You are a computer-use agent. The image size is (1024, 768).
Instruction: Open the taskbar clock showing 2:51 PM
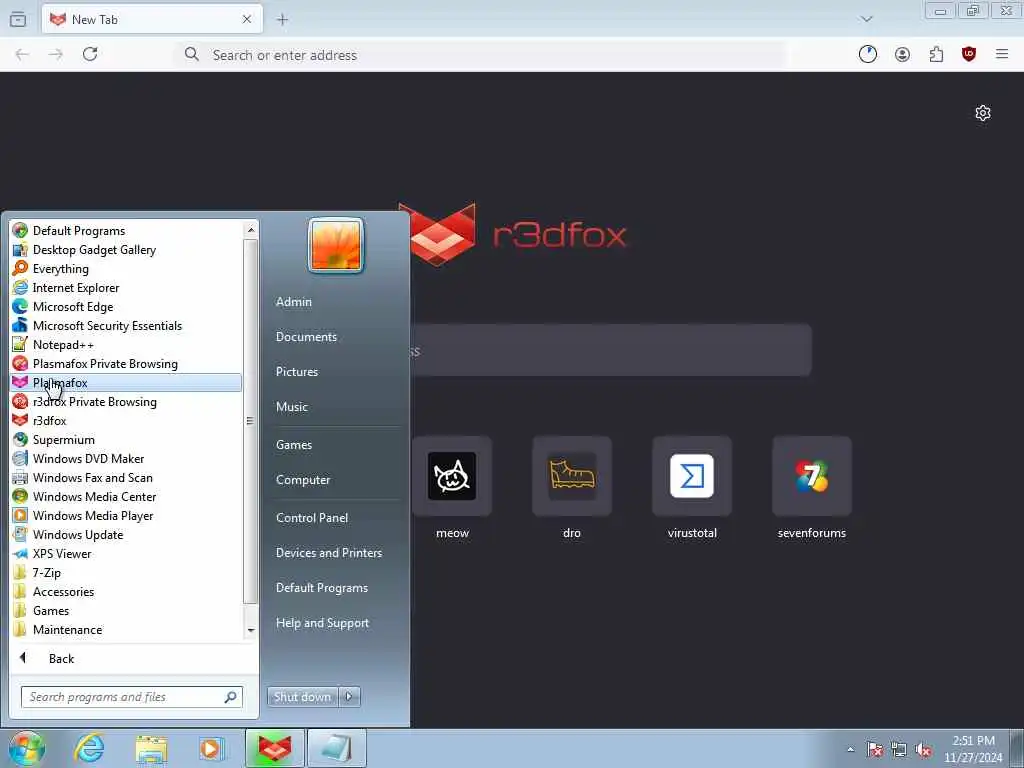[973, 749]
